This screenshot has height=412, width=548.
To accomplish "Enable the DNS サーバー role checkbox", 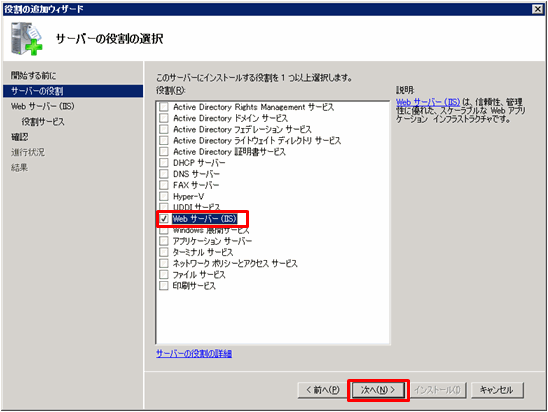I will (164, 174).
